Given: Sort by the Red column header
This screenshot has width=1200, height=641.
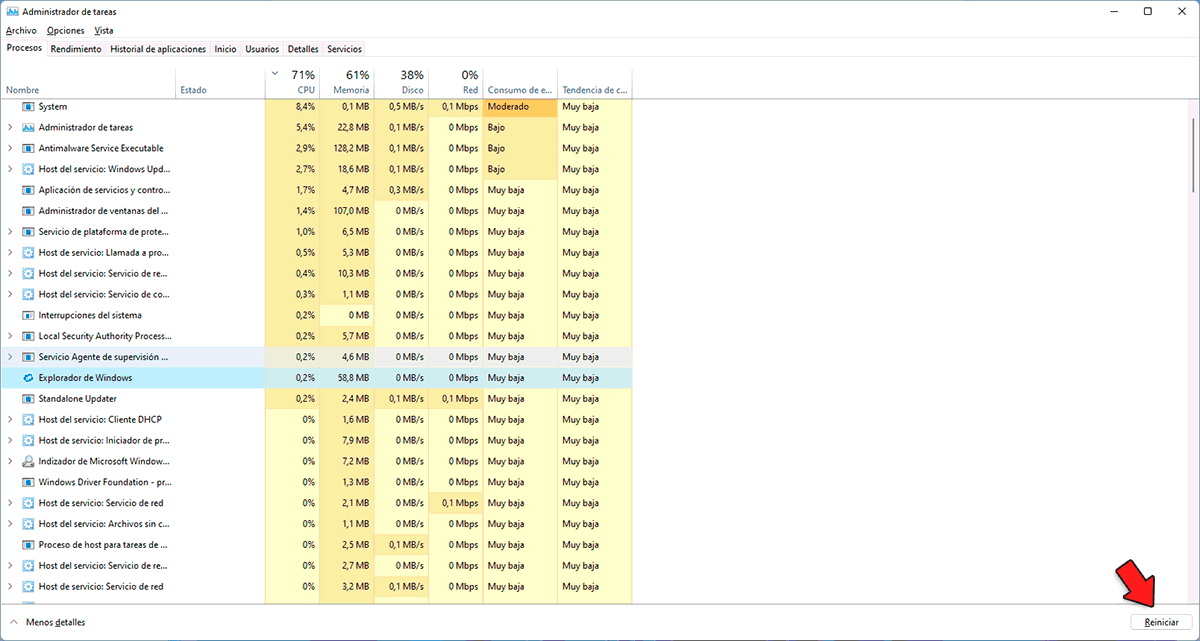Looking at the screenshot, I should [x=455, y=82].
